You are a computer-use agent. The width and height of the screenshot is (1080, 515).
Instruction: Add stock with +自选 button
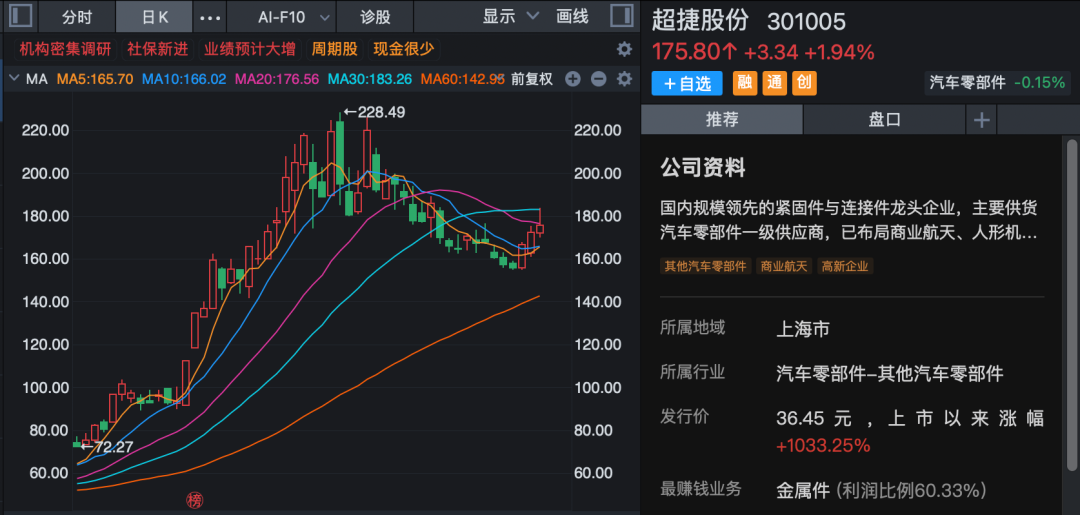point(686,84)
